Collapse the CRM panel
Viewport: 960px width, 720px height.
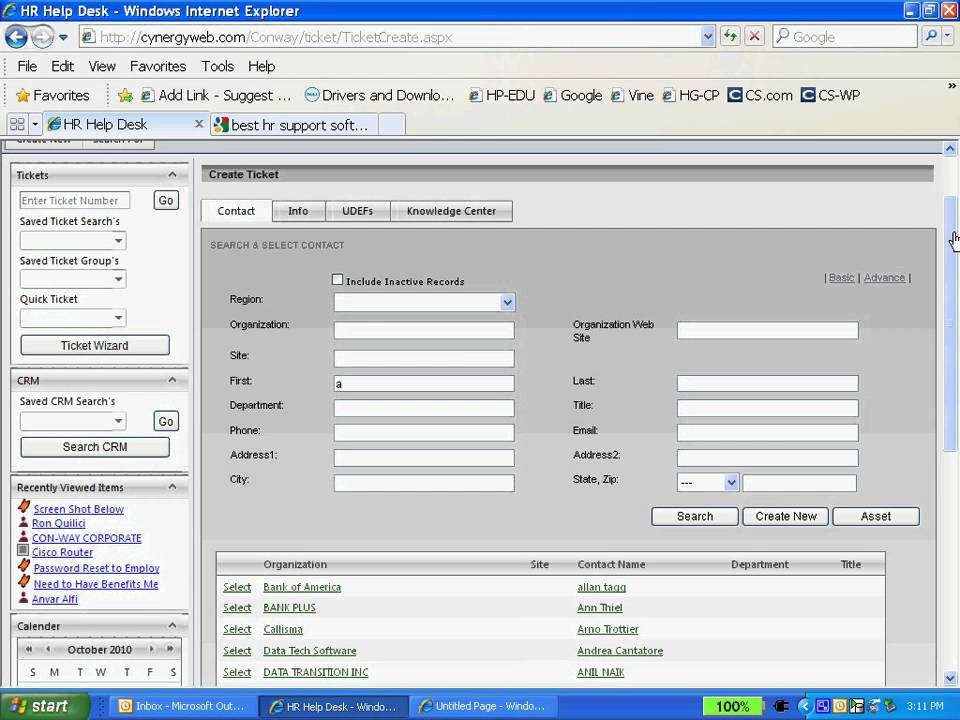point(173,380)
